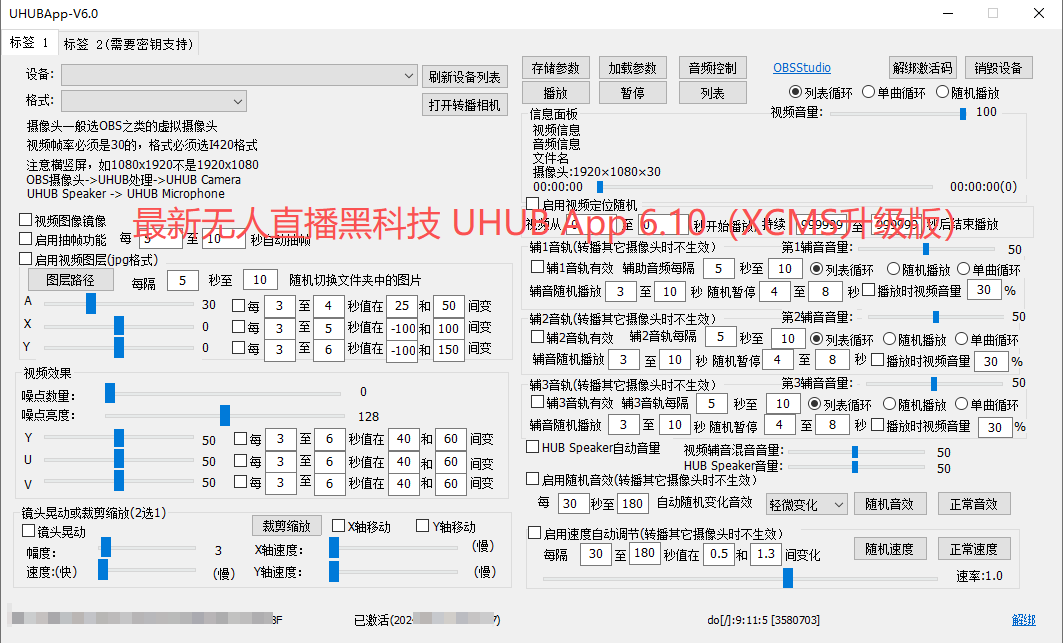1063x643 pixels.
Task: Start playback with the 播放 button
Action: pyautogui.click(x=556, y=92)
